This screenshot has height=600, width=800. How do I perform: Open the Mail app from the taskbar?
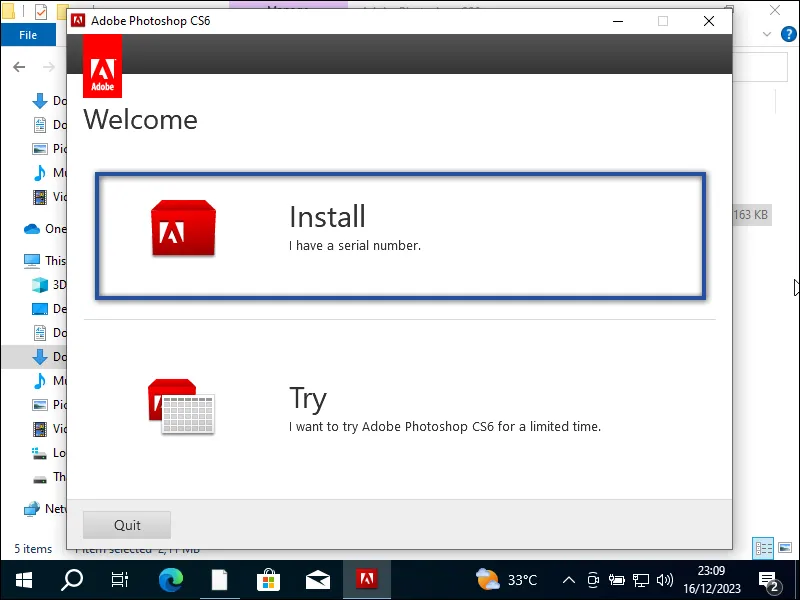(x=317, y=578)
